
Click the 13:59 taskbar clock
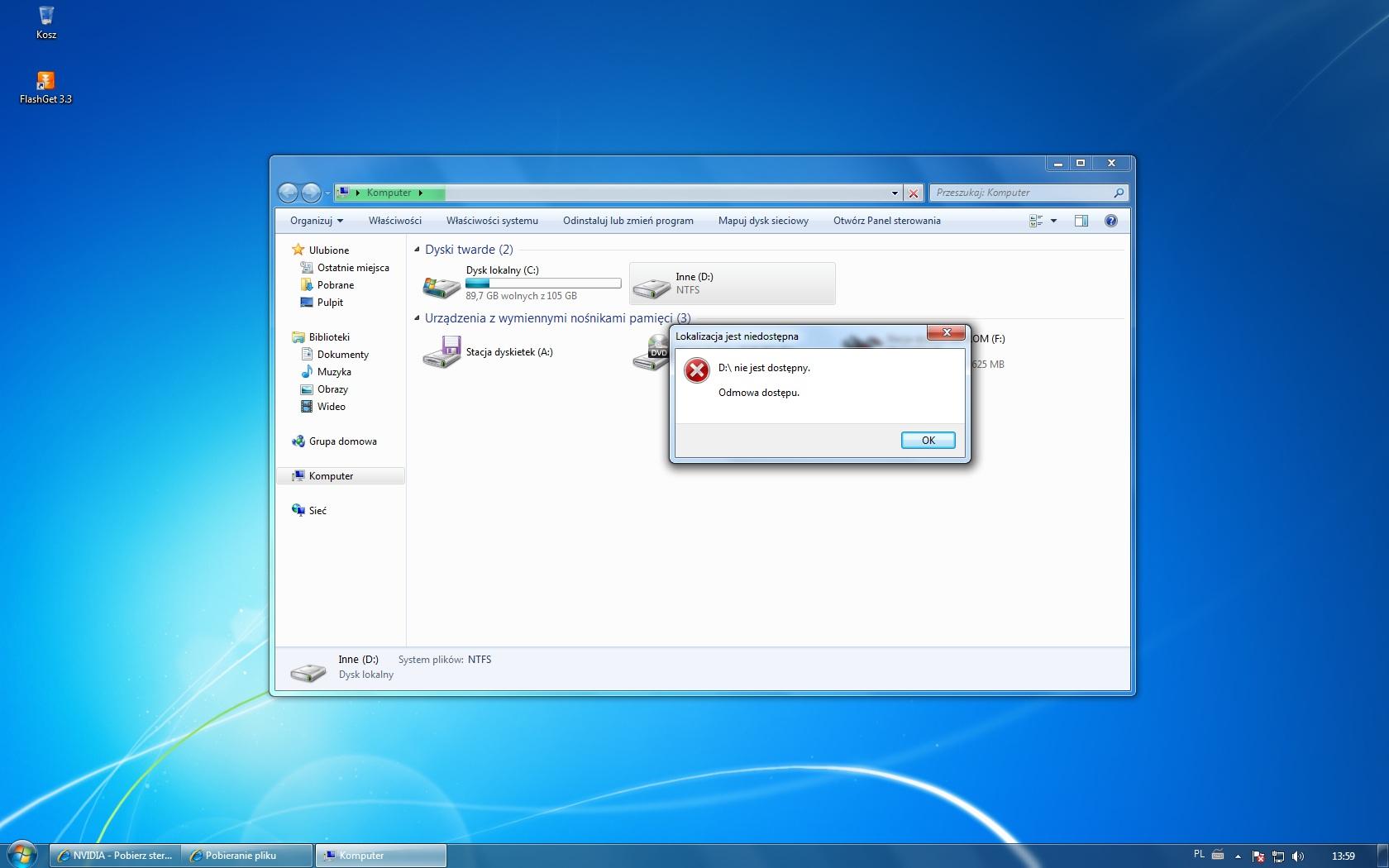tap(1343, 856)
